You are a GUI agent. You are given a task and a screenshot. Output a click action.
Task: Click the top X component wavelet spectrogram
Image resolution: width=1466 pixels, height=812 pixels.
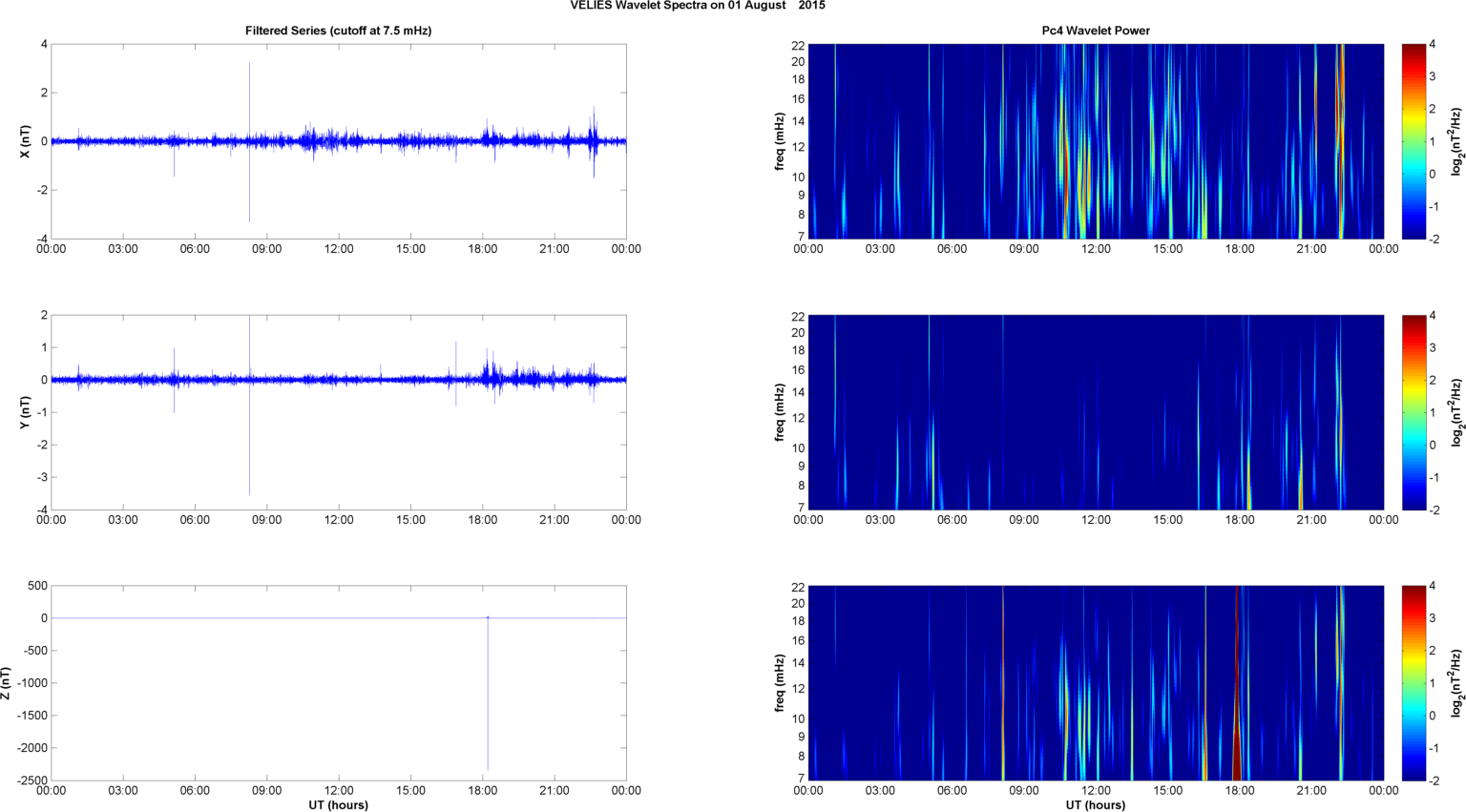pos(1096,141)
